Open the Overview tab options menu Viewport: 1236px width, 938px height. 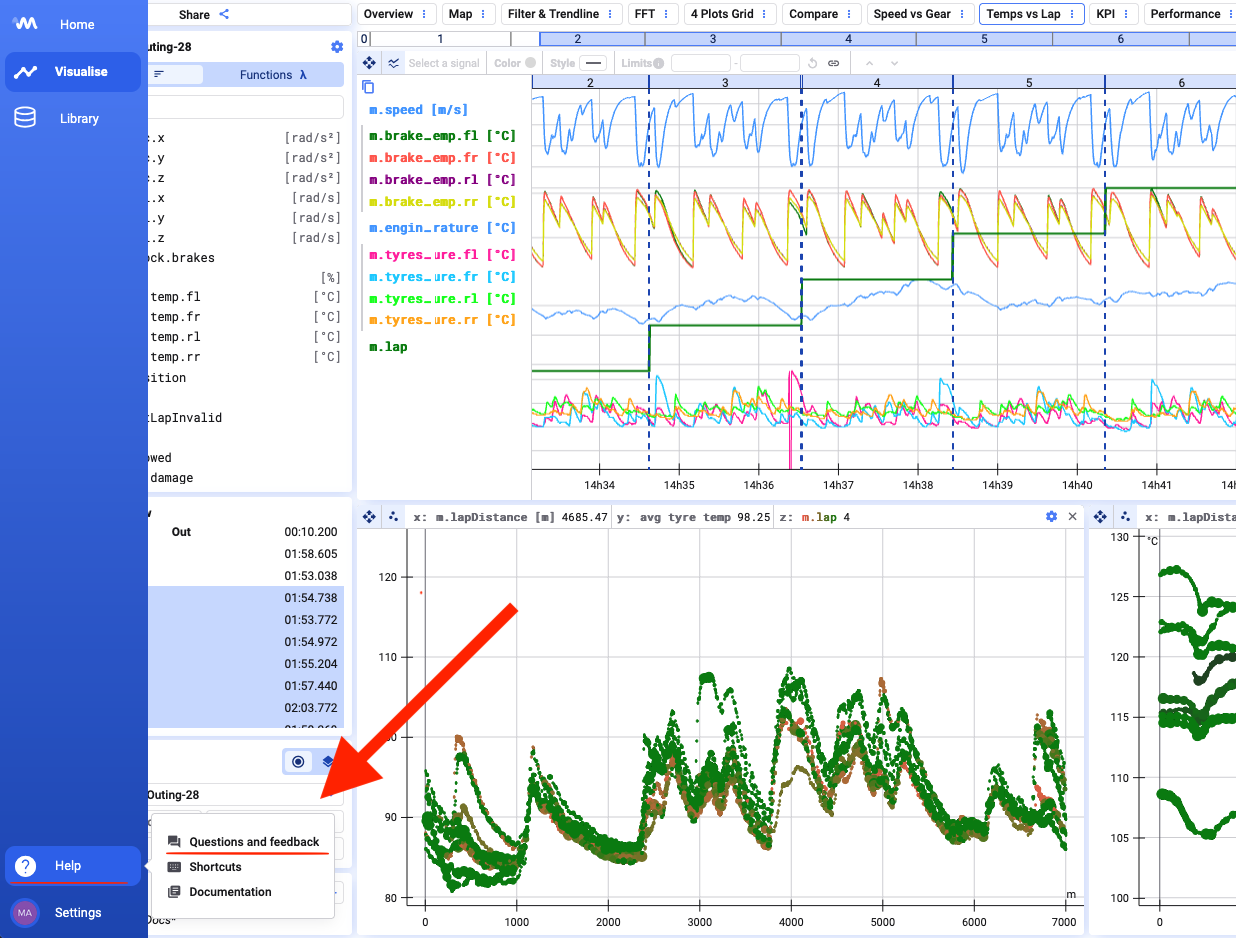425,14
